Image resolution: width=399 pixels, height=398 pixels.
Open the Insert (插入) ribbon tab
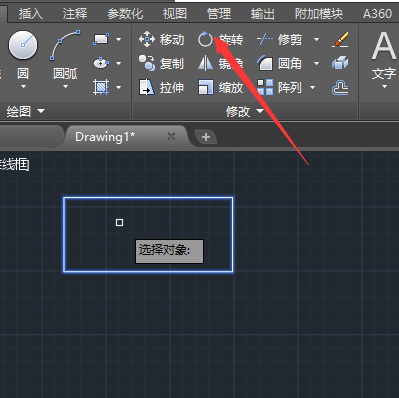pyautogui.click(x=31, y=14)
